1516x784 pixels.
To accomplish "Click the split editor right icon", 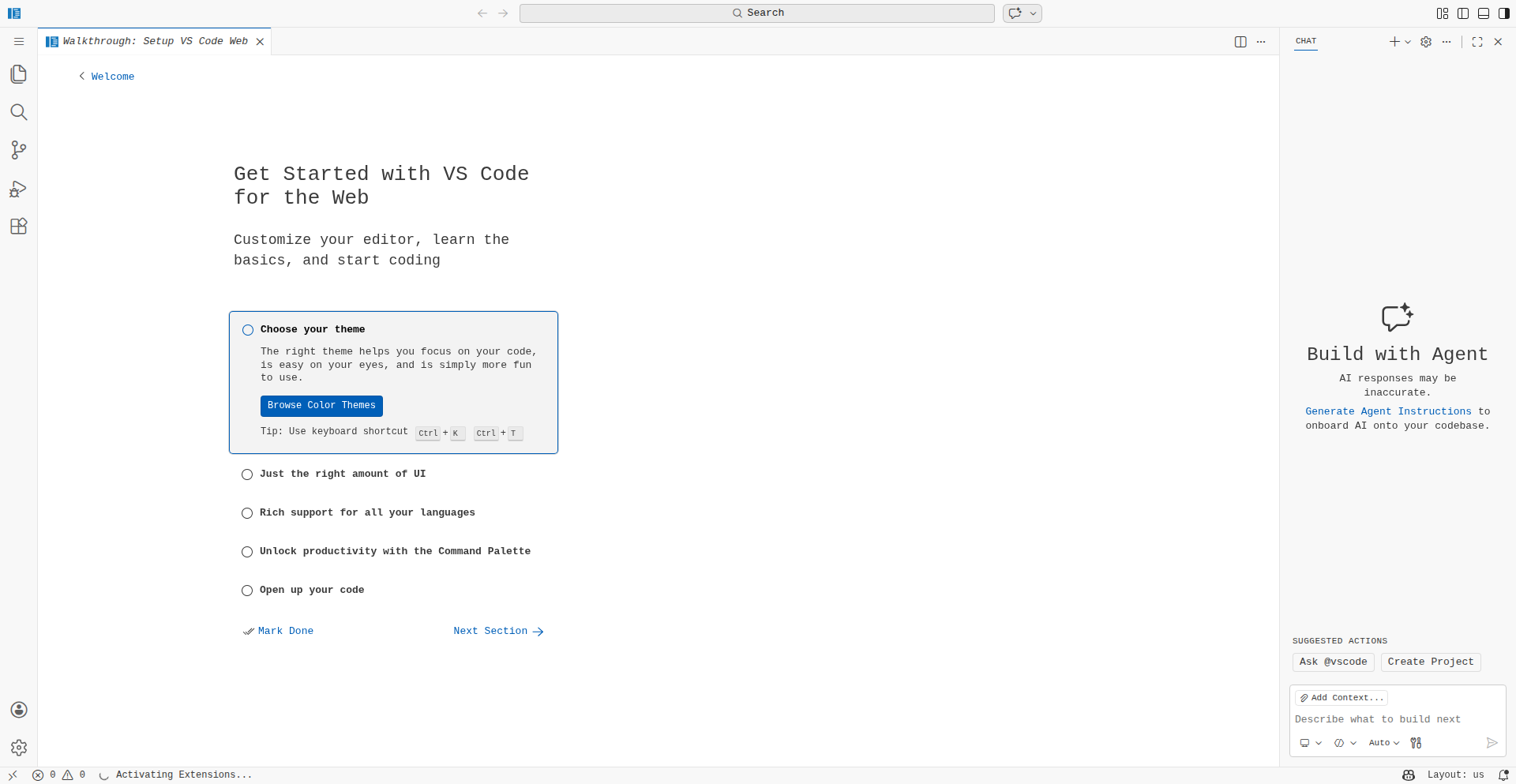I will click(x=1240, y=42).
